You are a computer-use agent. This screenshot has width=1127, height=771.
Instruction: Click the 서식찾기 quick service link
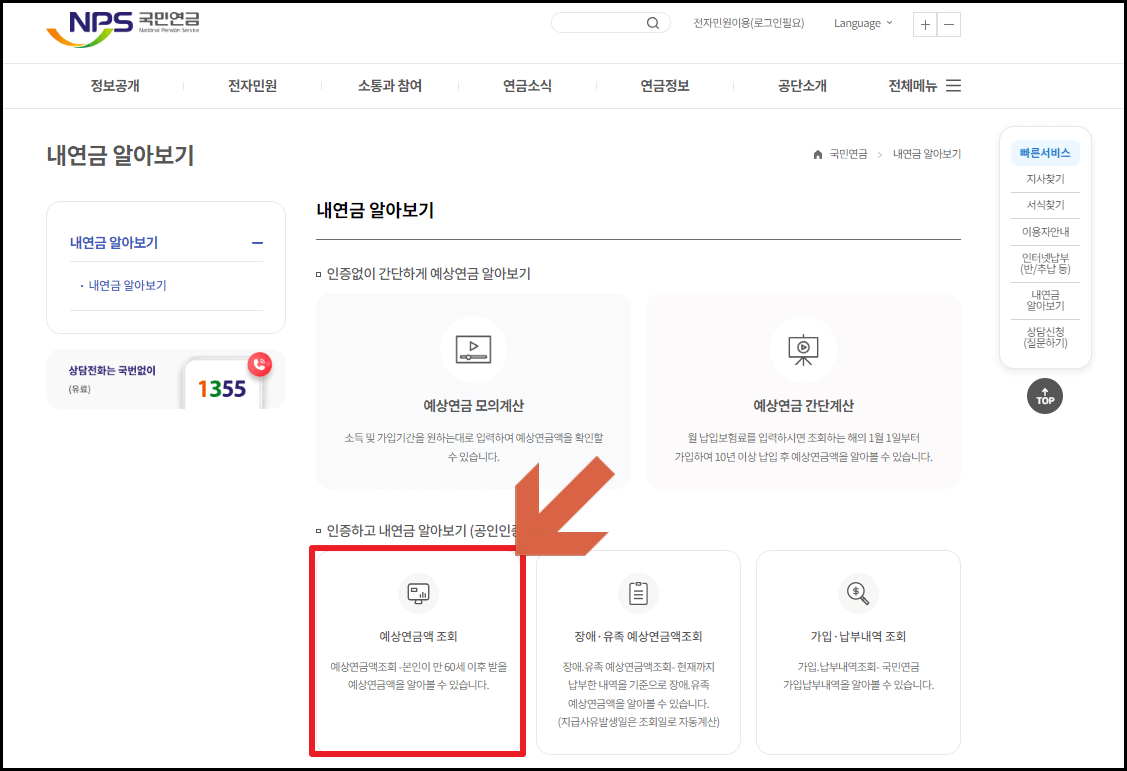(x=1044, y=203)
